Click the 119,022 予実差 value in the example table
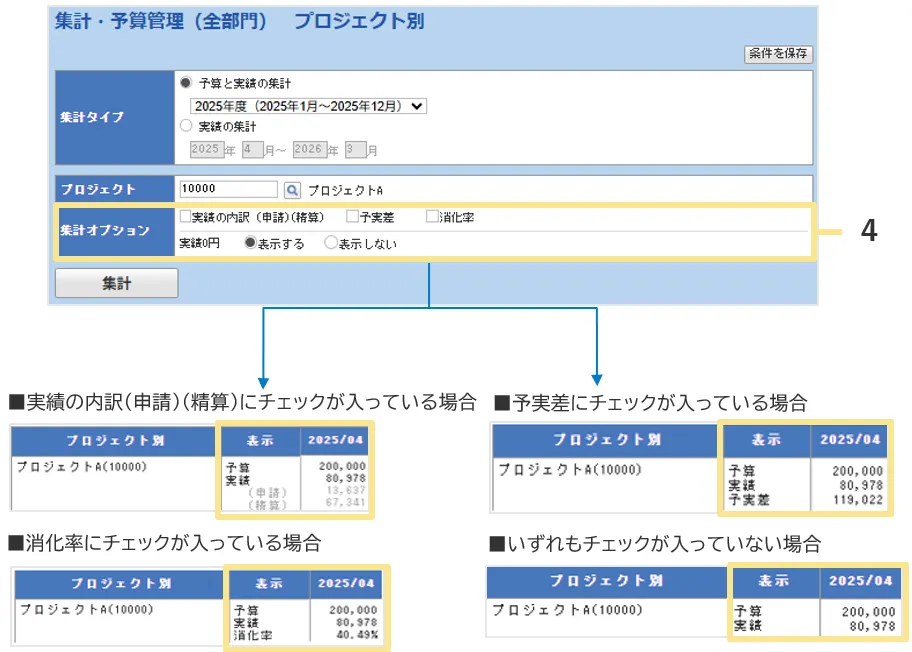This screenshot has width=912, height=652. point(859,499)
